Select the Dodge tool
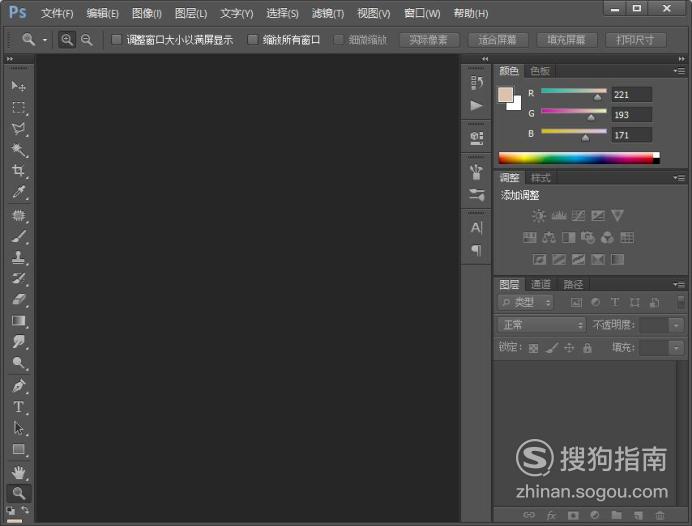This screenshot has height=526, width=692. pyautogui.click(x=19, y=363)
